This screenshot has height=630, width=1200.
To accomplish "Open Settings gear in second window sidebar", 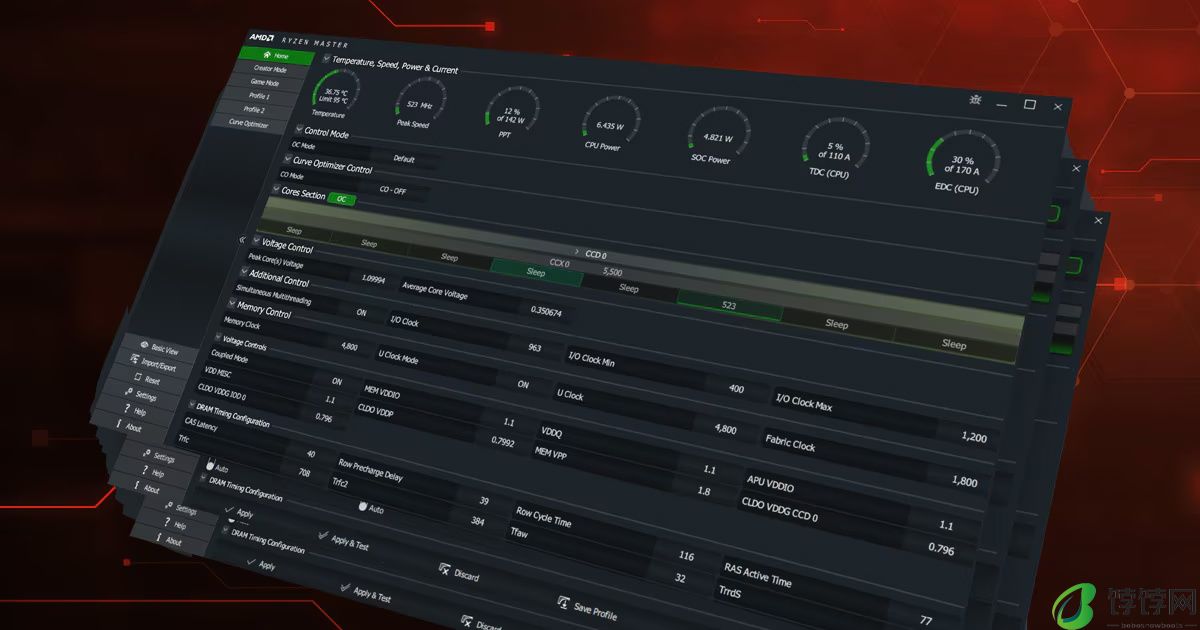I will tap(146, 453).
